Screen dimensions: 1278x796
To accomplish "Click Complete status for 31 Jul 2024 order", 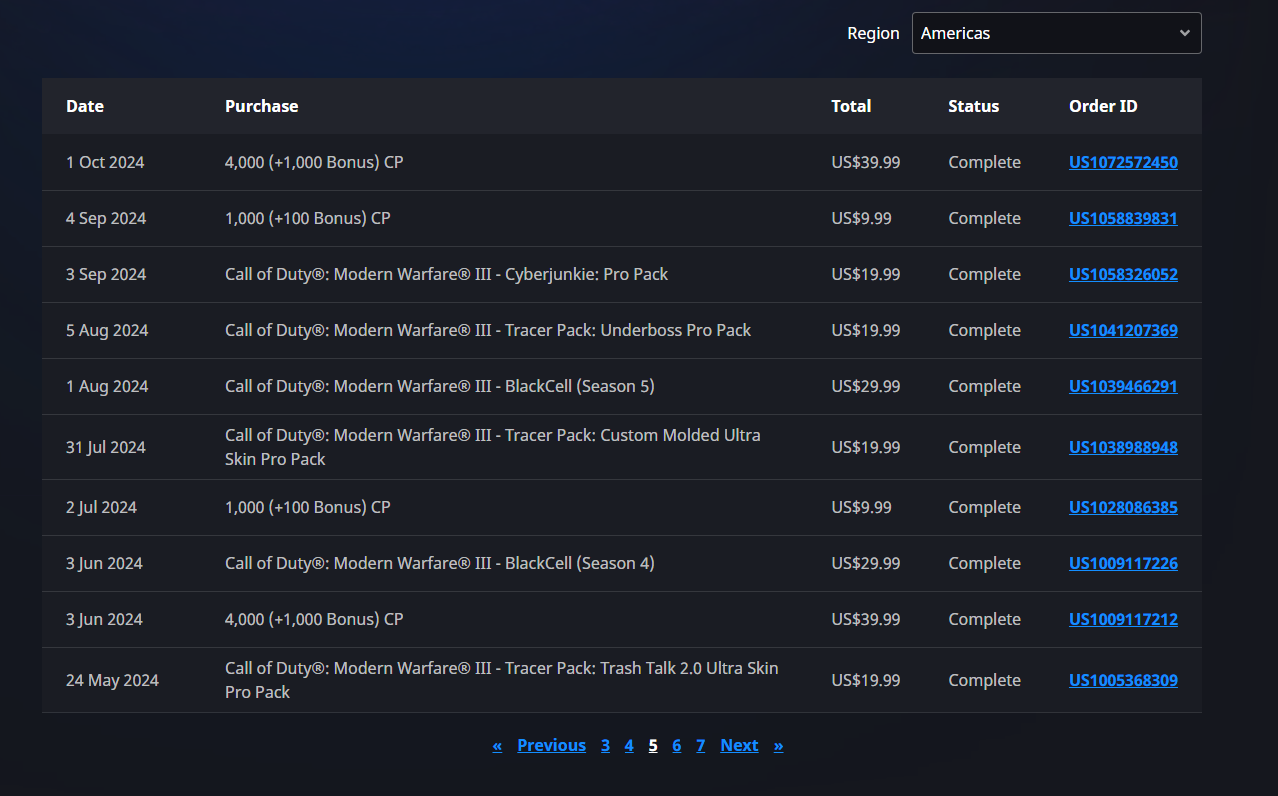I will (x=985, y=447).
